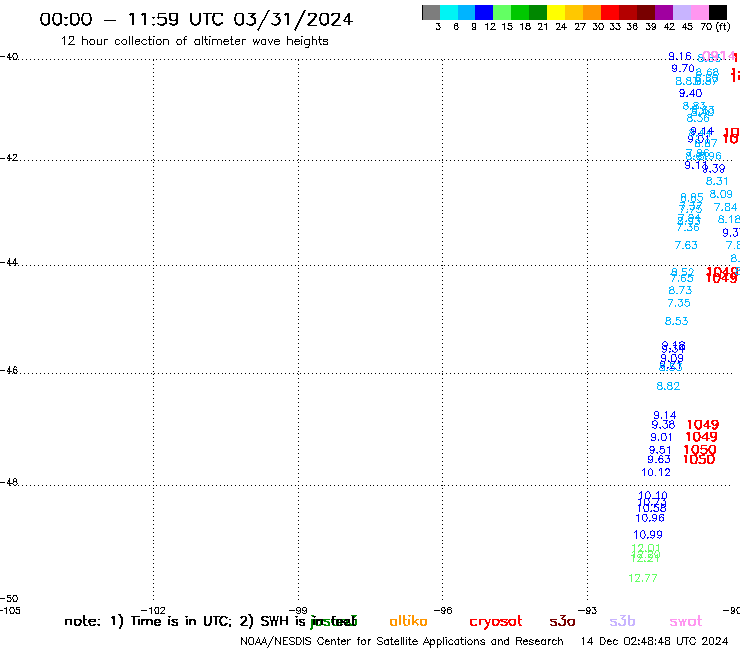Pick the '-96' longitude axis label
The image size is (740, 650).
click(x=443, y=610)
